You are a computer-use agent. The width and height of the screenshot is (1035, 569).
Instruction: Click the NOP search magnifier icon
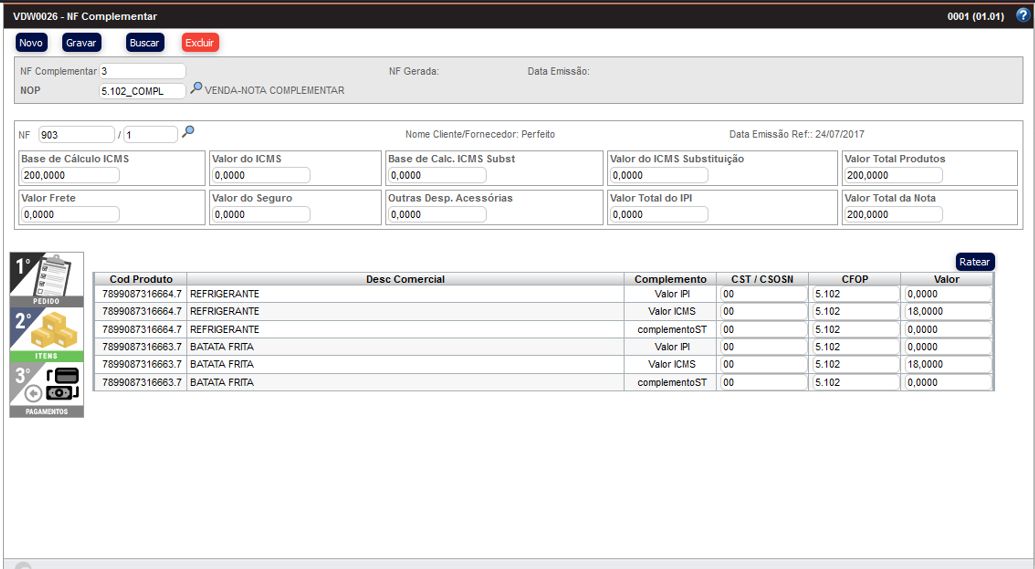(196, 89)
